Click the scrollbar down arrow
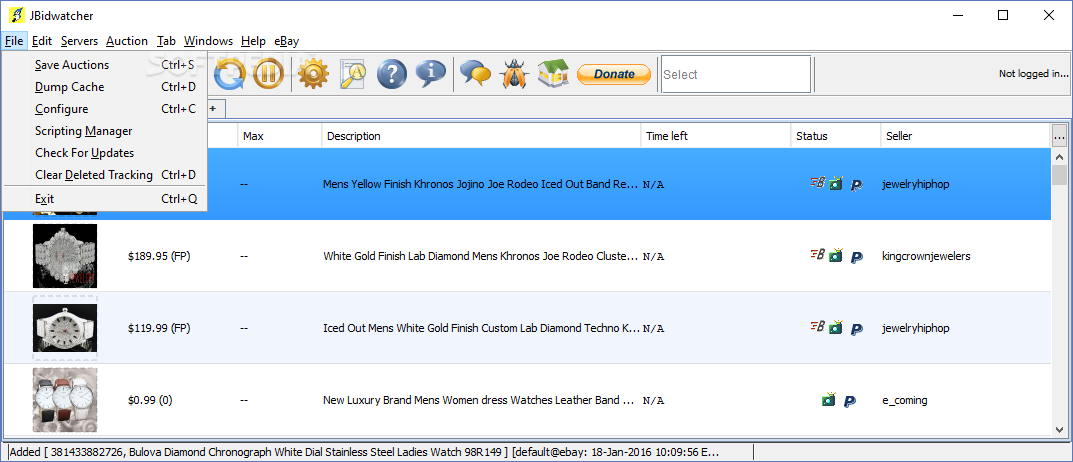 (1059, 429)
